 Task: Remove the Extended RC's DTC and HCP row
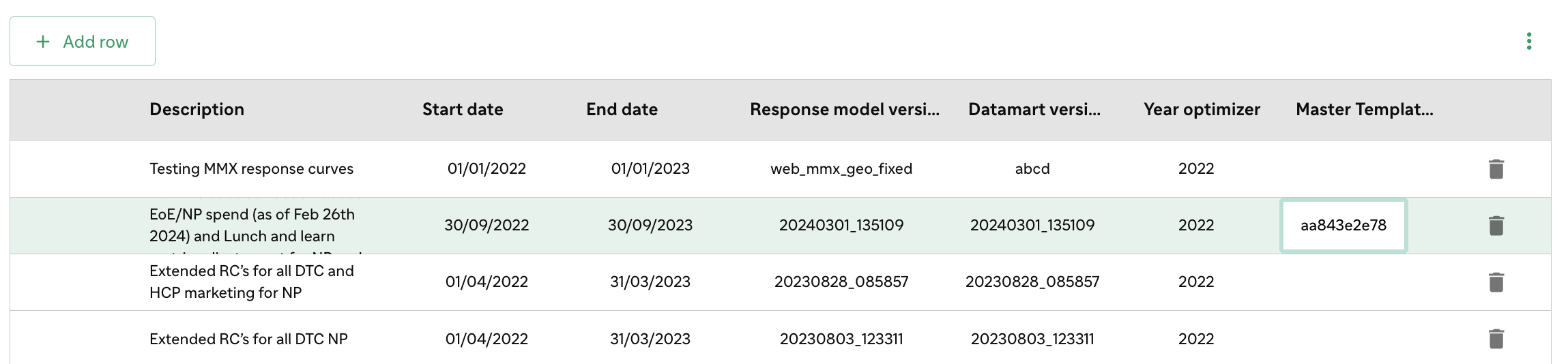pyautogui.click(x=1496, y=282)
